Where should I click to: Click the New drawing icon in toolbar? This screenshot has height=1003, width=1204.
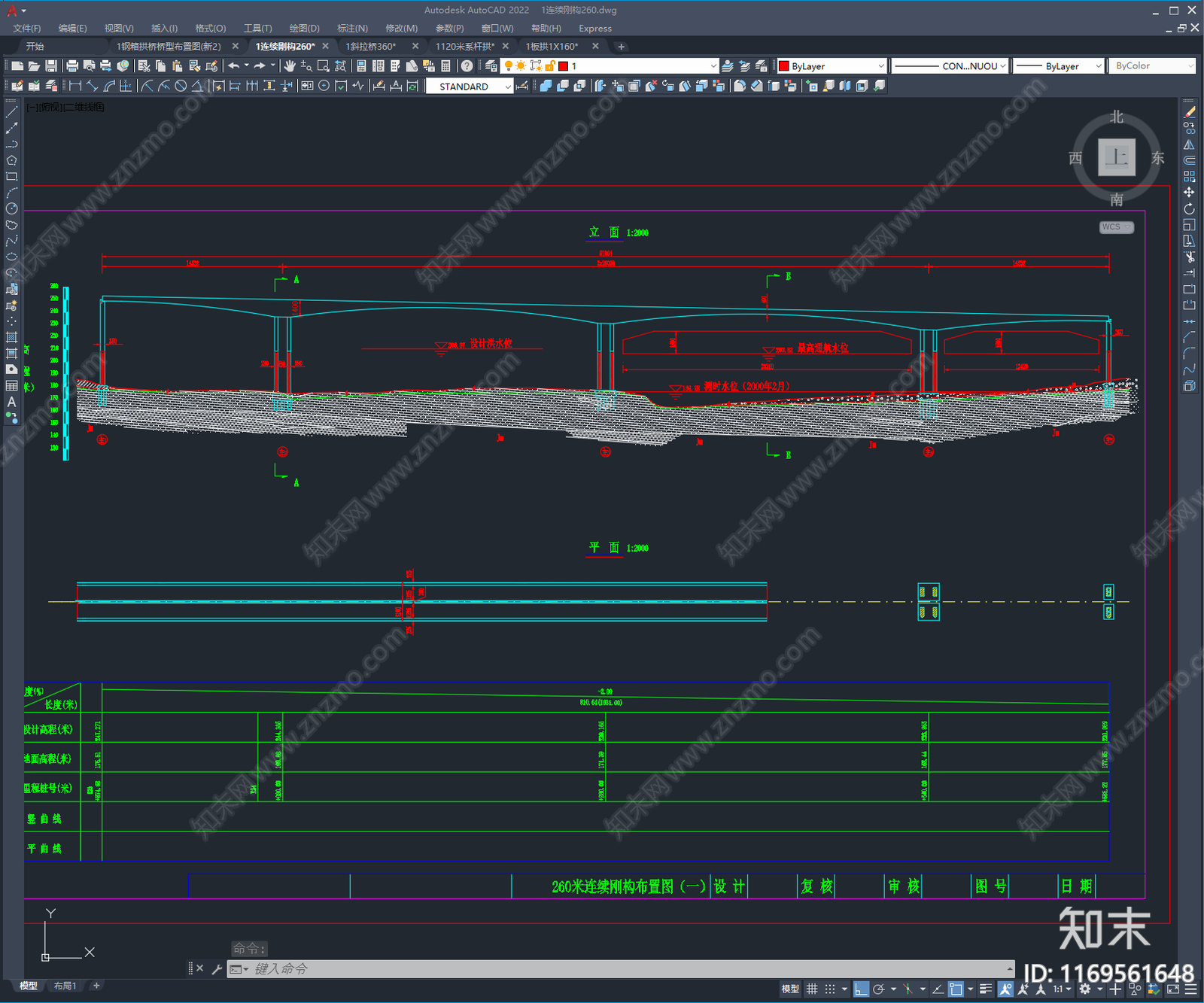point(17,66)
